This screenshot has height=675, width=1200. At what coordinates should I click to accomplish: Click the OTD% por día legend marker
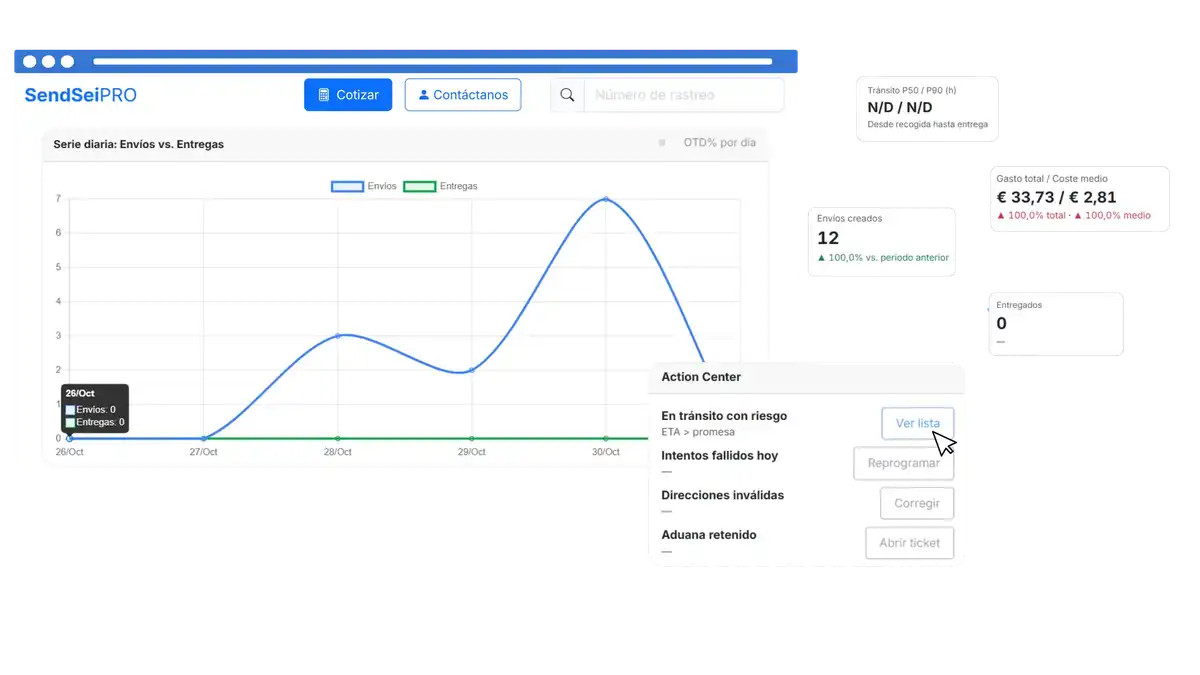click(x=662, y=143)
